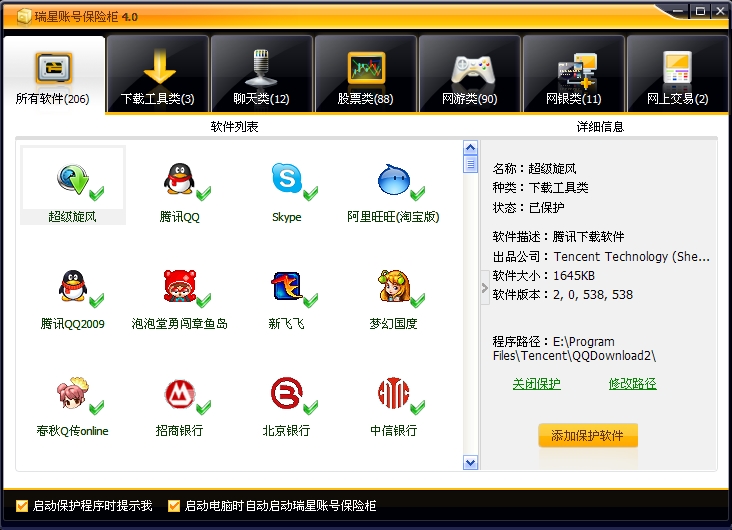Switch to the 股票类(88) tab

[x=366, y=75]
